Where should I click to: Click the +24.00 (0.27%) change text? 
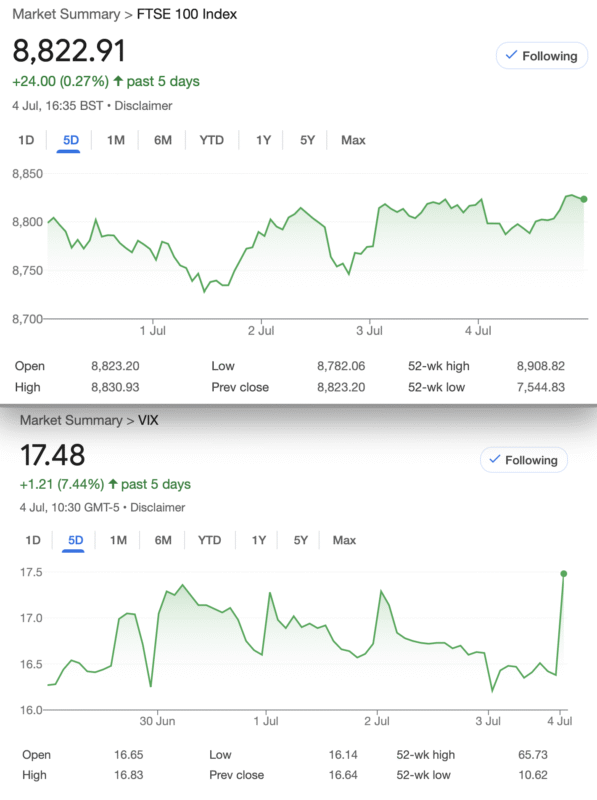click(60, 81)
